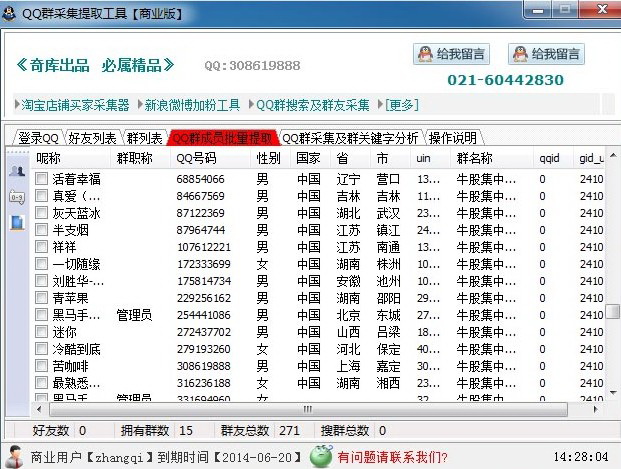Viewport: 621px width, 469px height.
Task: Tick the checkbox for 冷酷到底
Action: (41, 349)
